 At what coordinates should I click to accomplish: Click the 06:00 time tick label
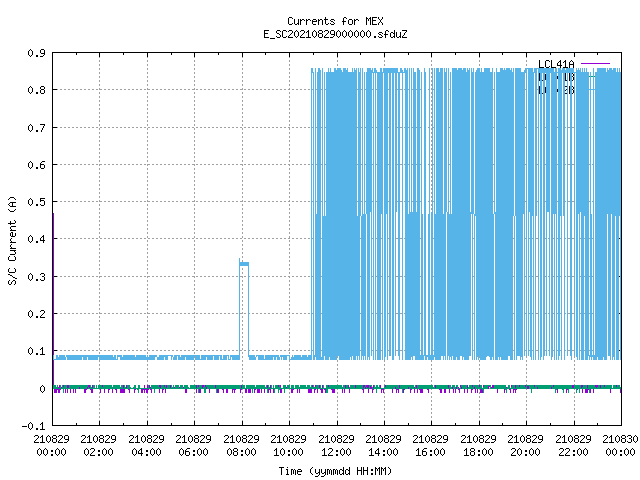tap(193, 452)
